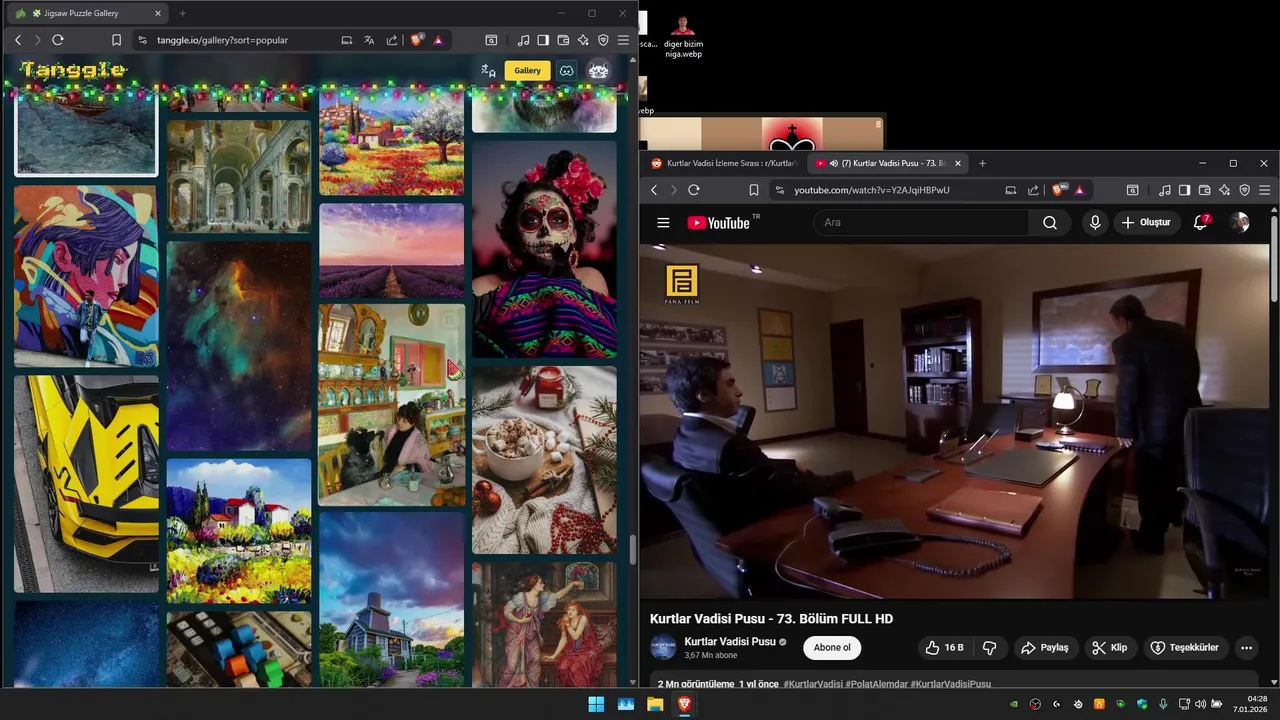
Task: Open YouTube notifications bell
Action: pos(1200,222)
